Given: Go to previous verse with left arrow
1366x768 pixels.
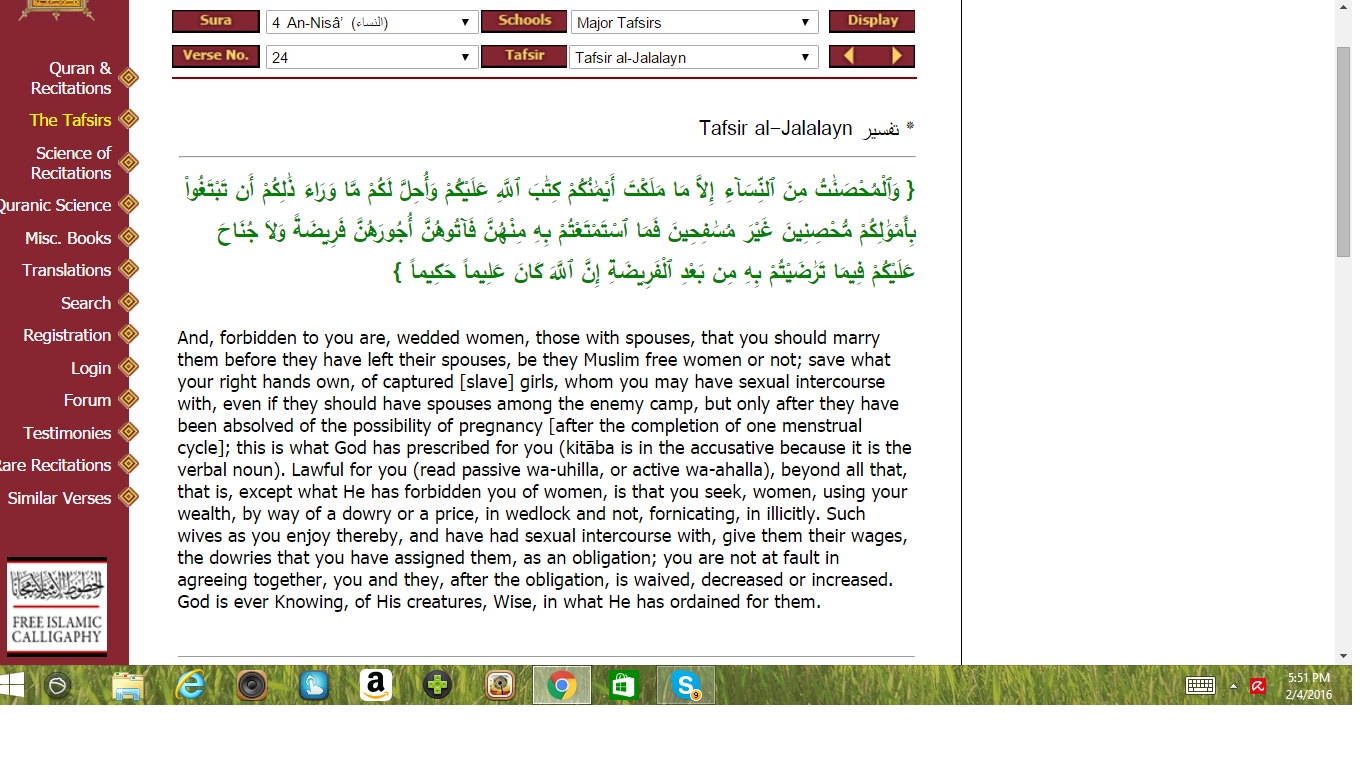Looking at the screenshot, I should [x=850, y=56].
